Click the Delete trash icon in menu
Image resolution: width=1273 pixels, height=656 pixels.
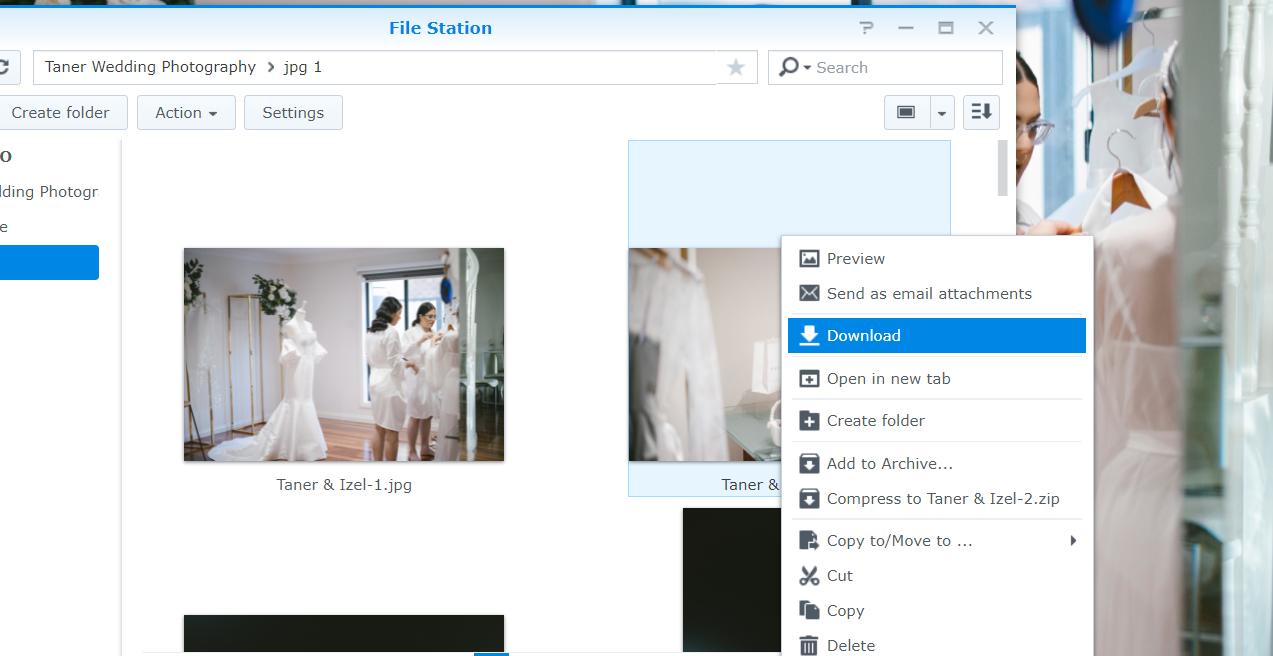809,645
